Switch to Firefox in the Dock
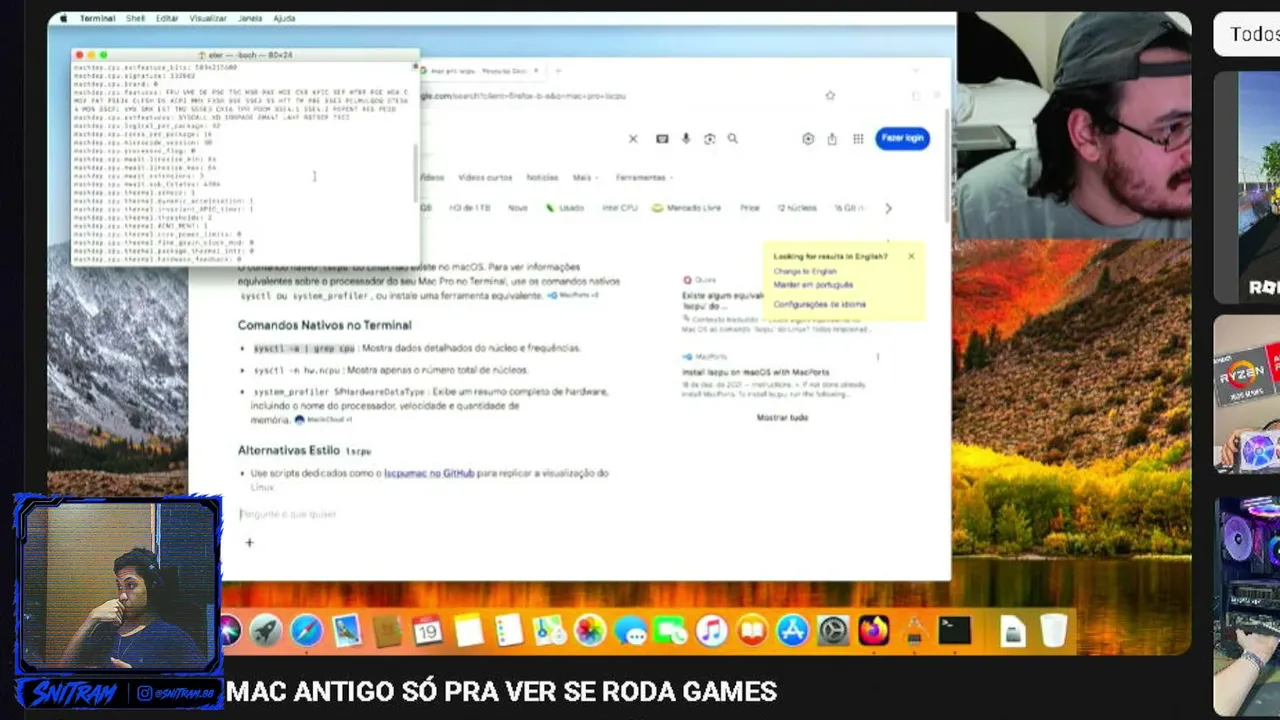The width and height of the screenshot is (1280, 720). tap(873, 631)
